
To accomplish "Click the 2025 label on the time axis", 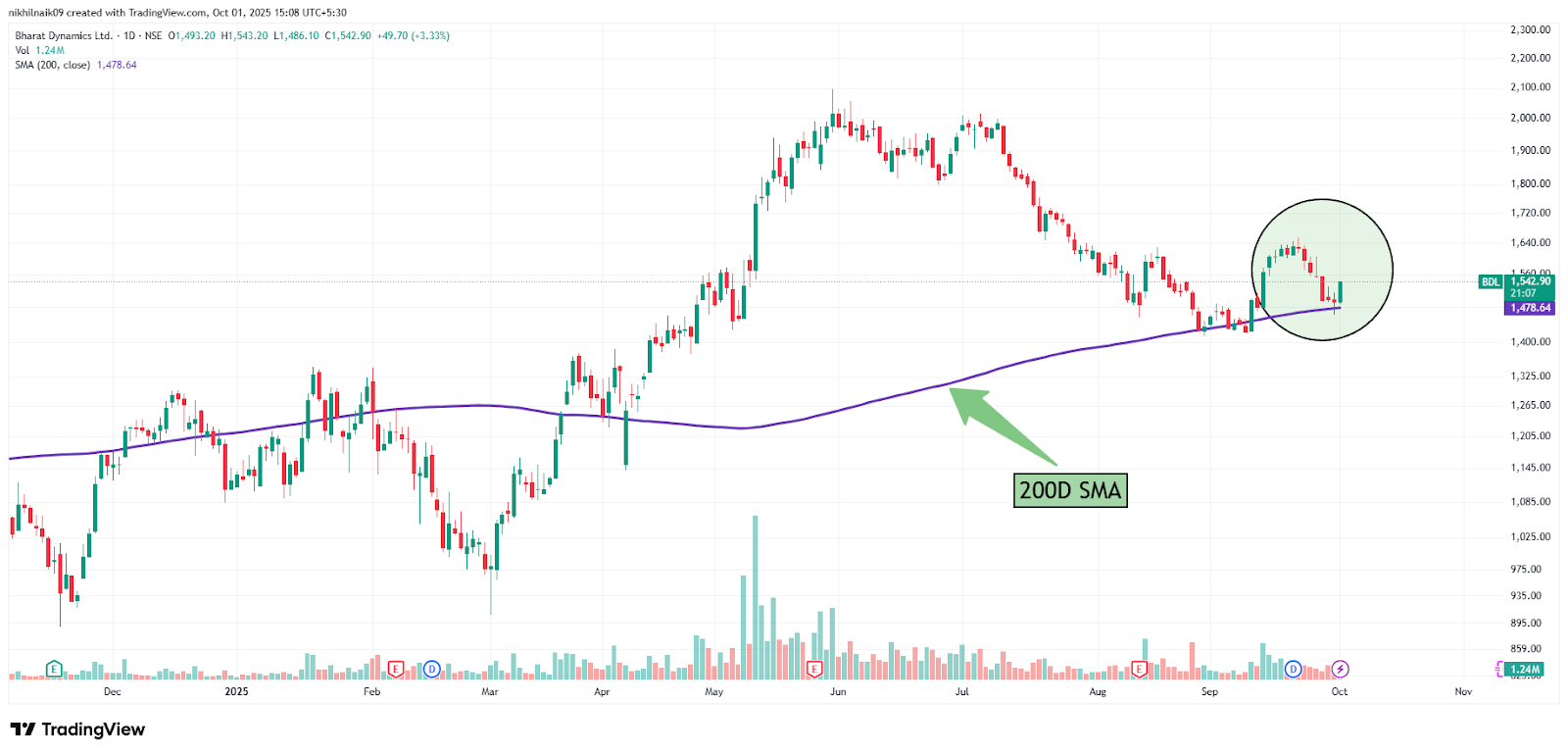I will pyautogui.click(x=236, y=691).
